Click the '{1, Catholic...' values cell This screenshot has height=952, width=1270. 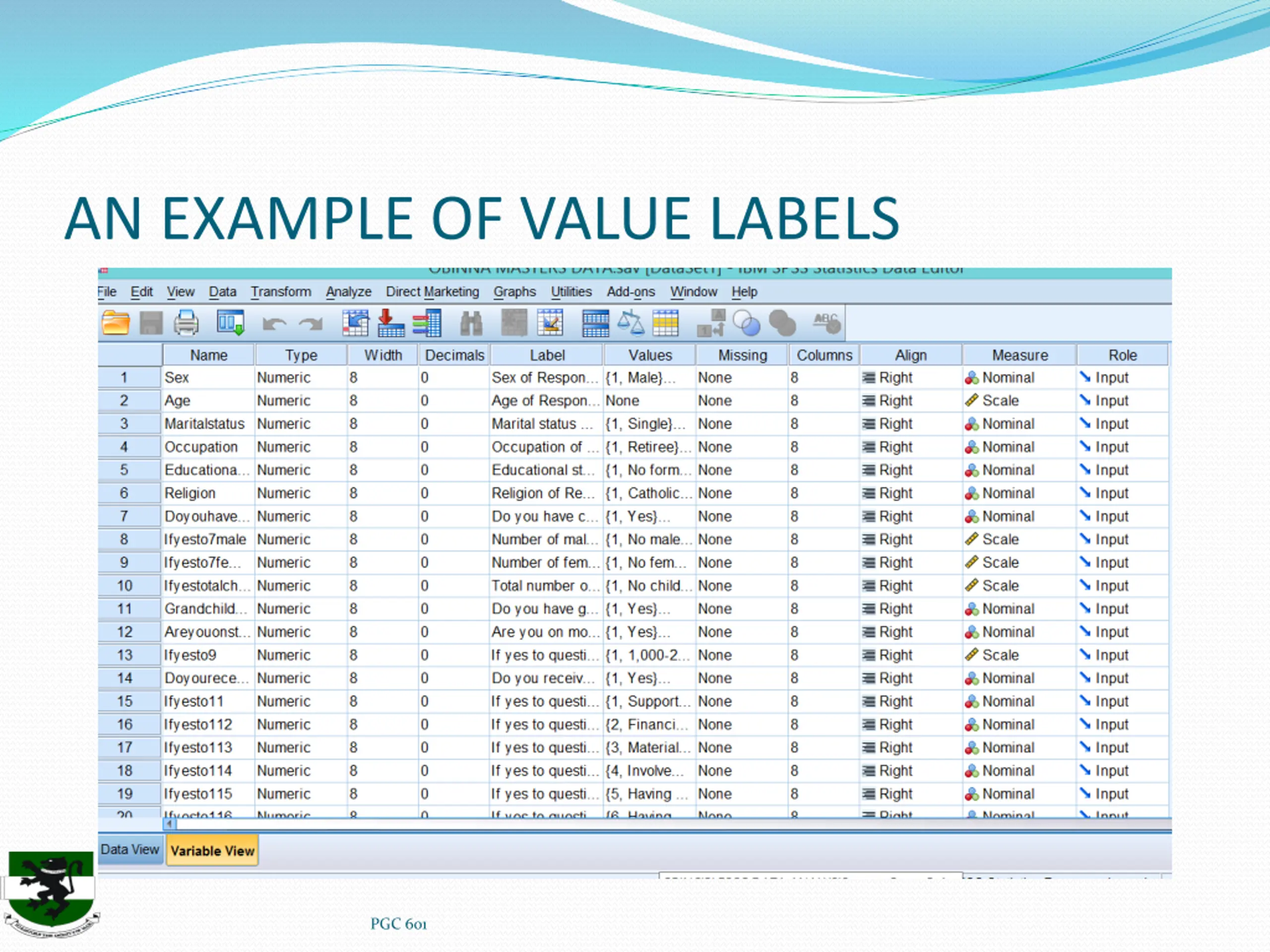[650, 493]
